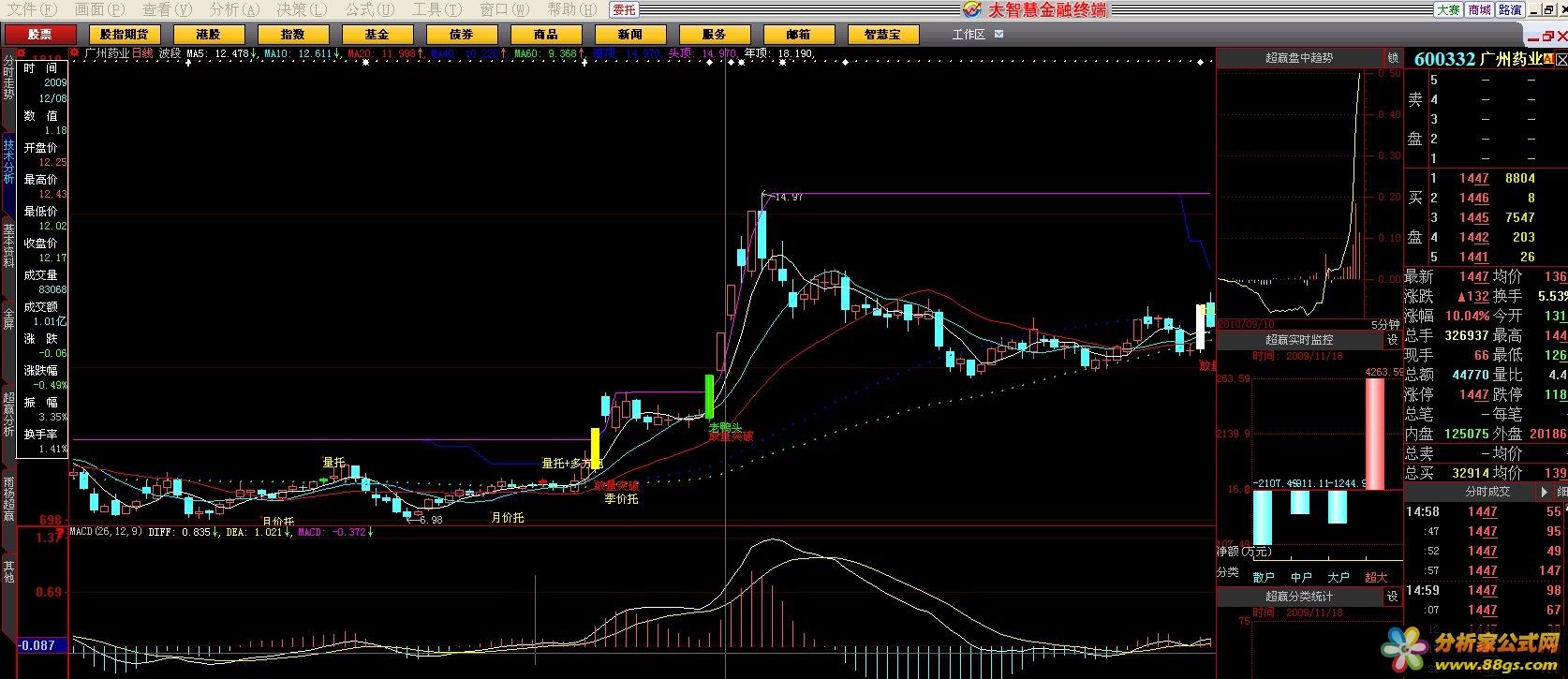The image size is (1568, 679).
Task: Click the AI badge beside 广州药业
Action: [x=1550, y=59]
